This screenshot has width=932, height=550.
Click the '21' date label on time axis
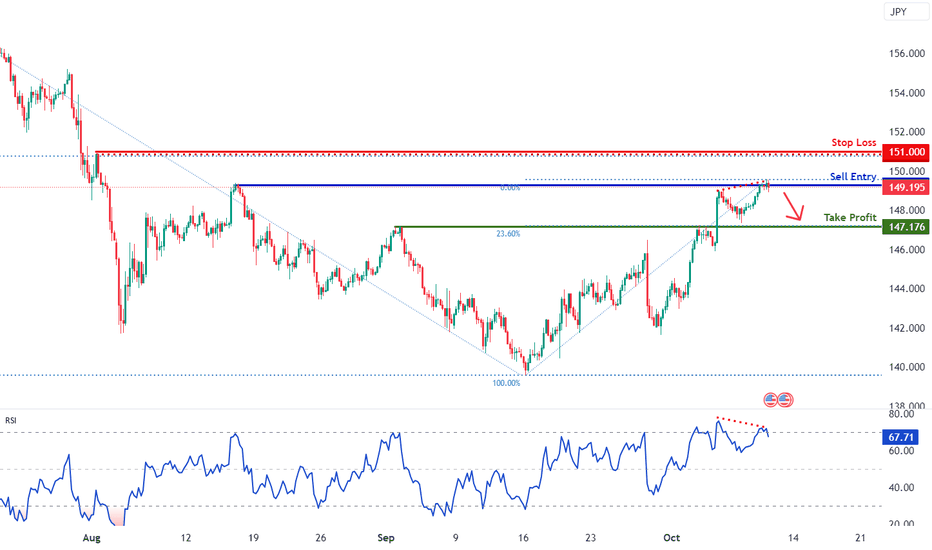point(860,538)
